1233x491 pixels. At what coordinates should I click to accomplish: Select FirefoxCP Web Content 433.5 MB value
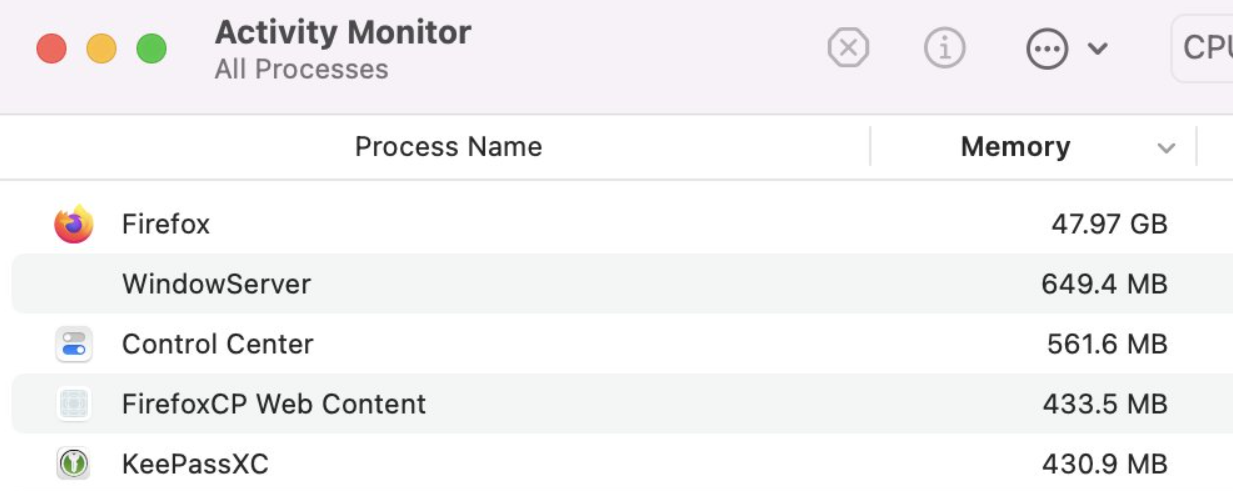(1105, 404)
